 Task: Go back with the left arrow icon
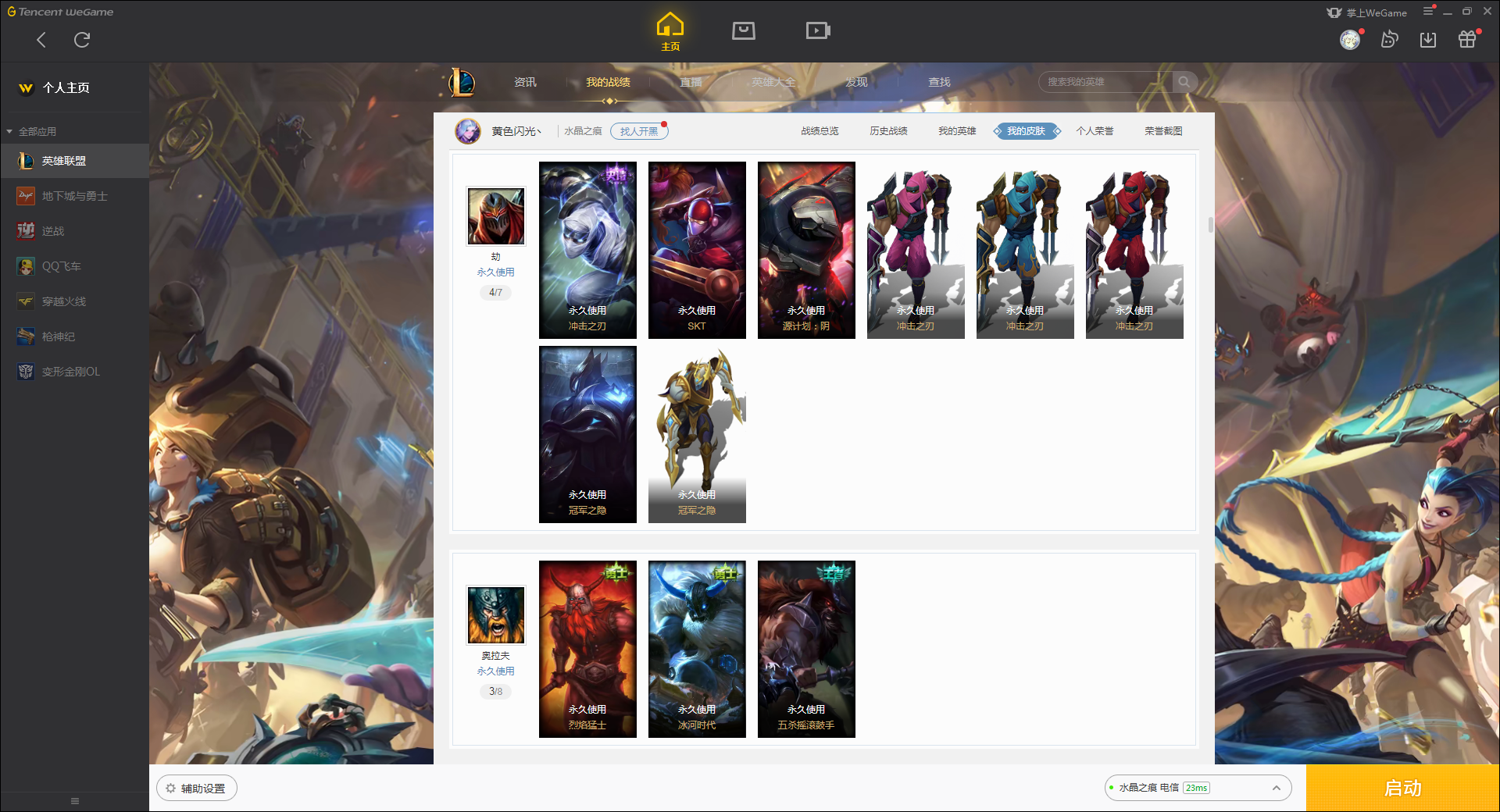(41, 40)
